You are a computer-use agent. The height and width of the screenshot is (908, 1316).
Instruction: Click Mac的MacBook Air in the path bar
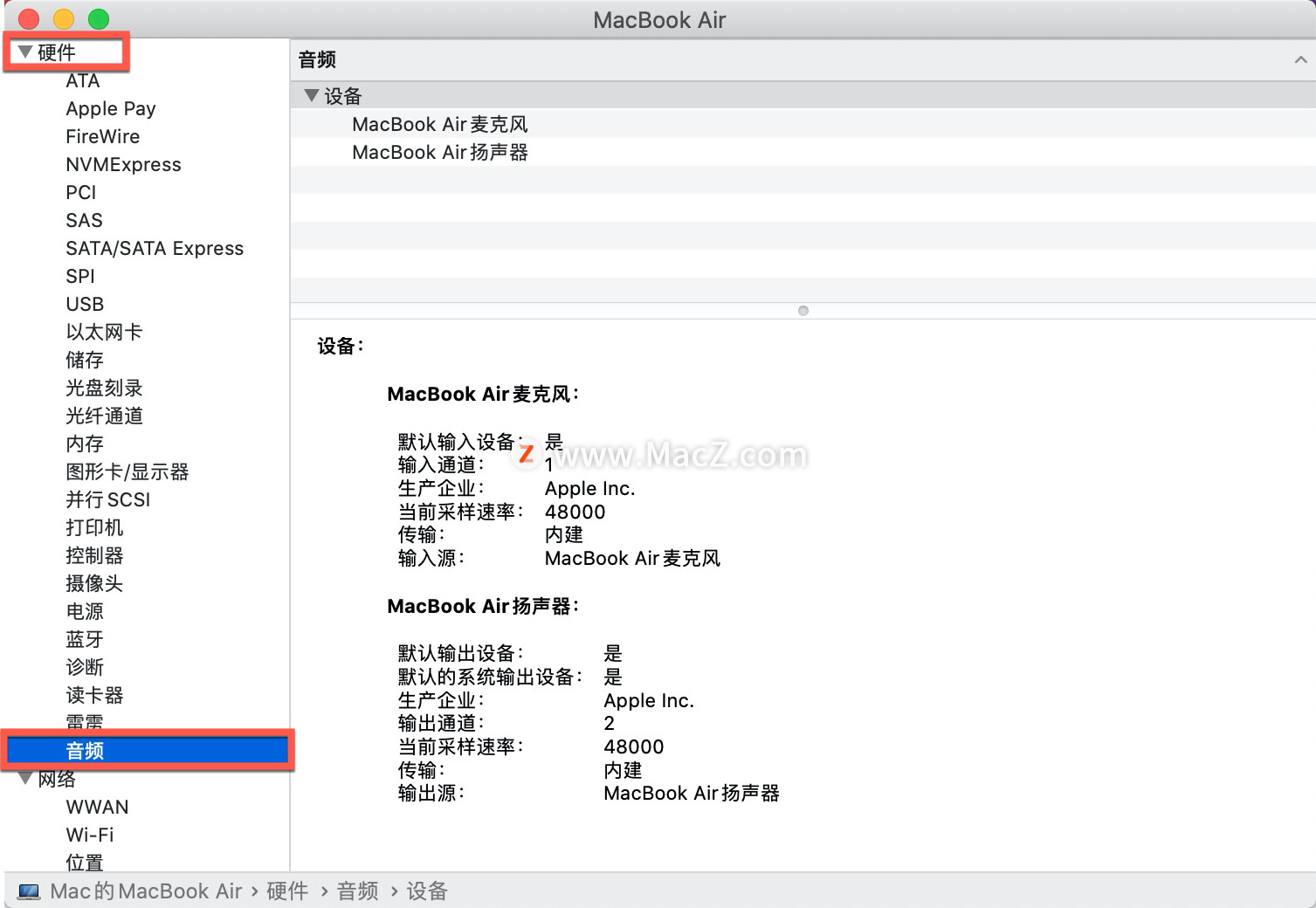[x=146, y=891]
